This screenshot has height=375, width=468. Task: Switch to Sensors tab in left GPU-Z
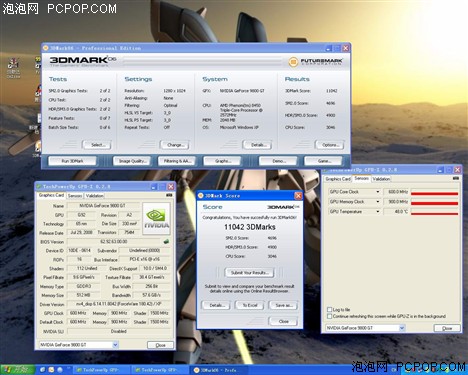click(75, 196)
